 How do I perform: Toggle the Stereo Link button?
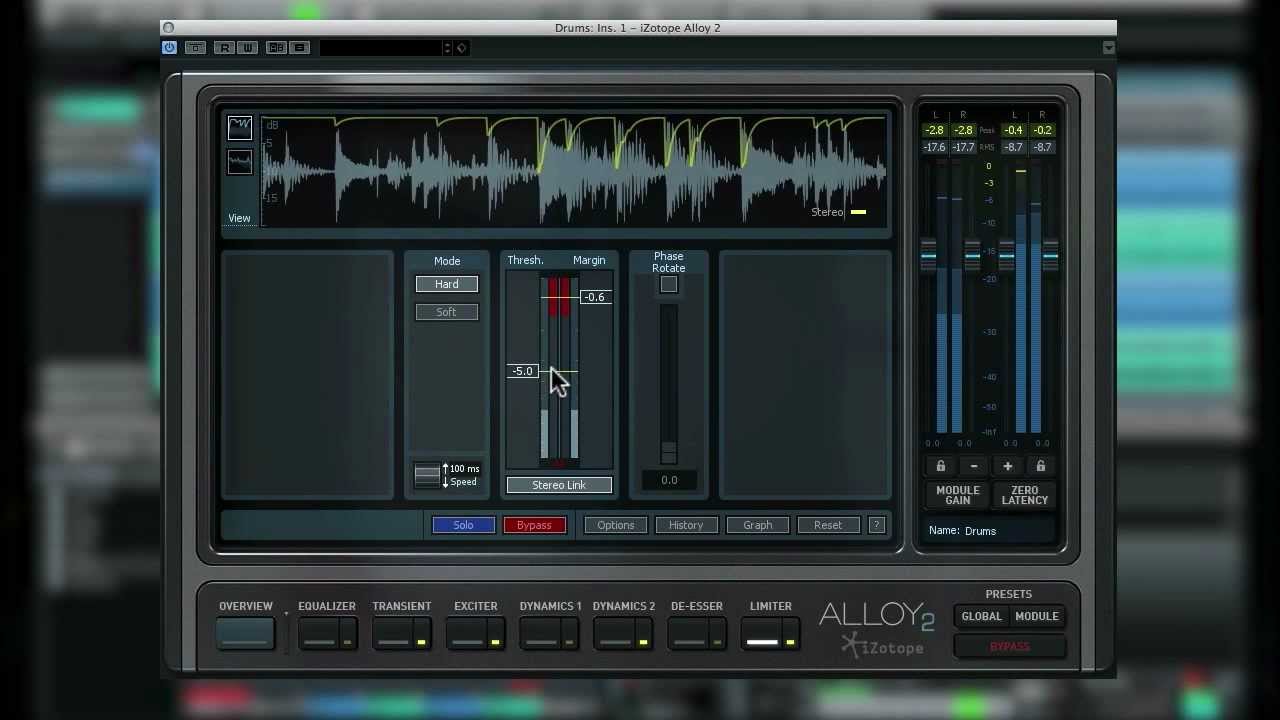click(x=559, y=485)
